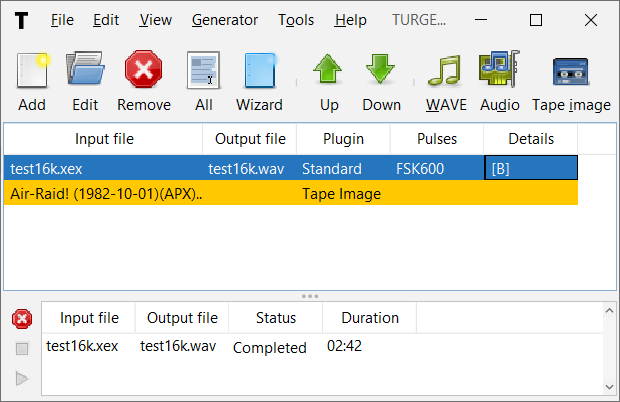Generate WAVE file output icon
The height and width of the screenshot is (402, 620).
pyautogui.click(x=445, y=74)
